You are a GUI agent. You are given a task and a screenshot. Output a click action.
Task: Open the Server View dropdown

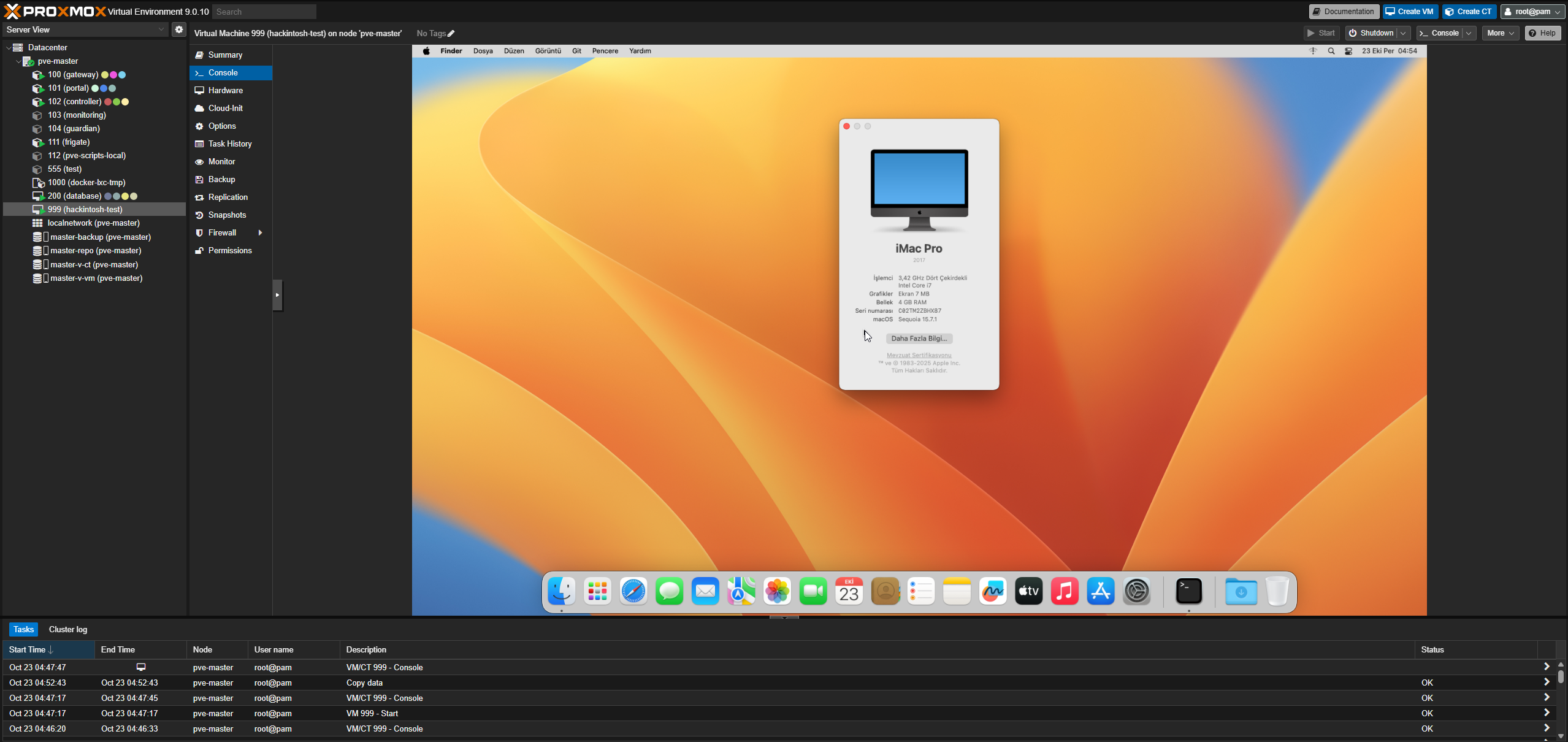[161, 29]
